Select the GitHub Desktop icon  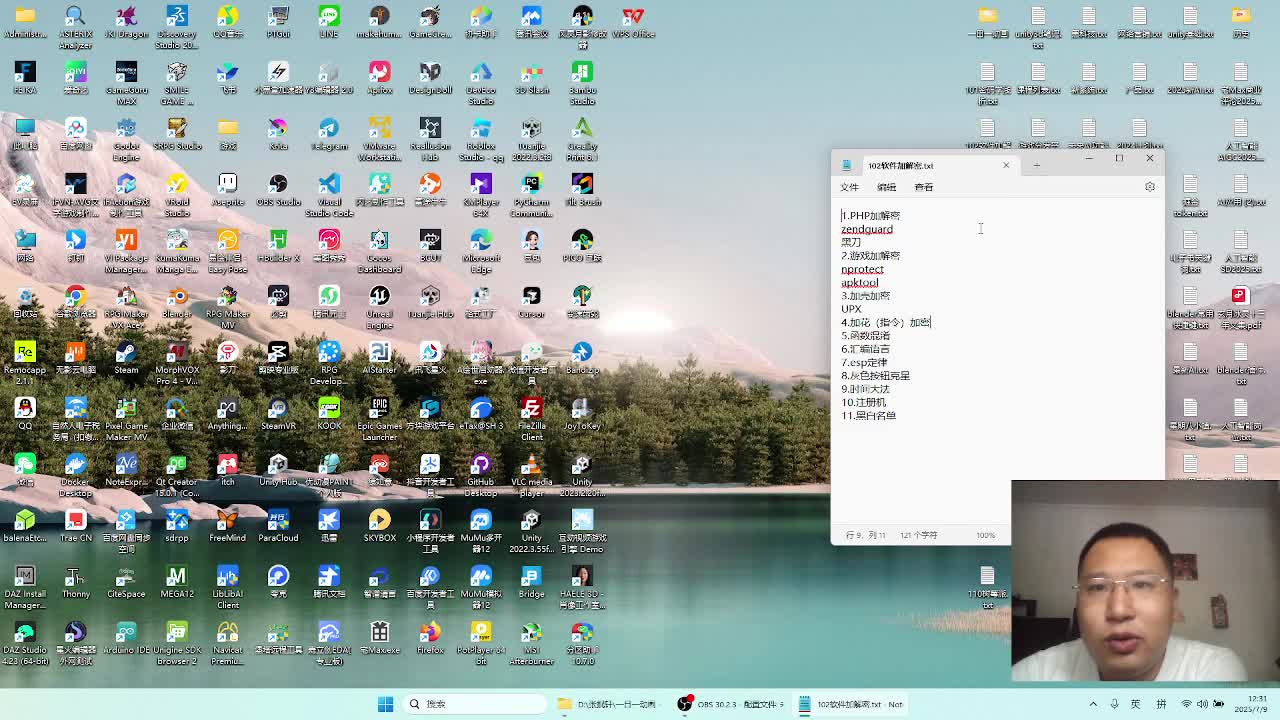[x=481, y=475]
